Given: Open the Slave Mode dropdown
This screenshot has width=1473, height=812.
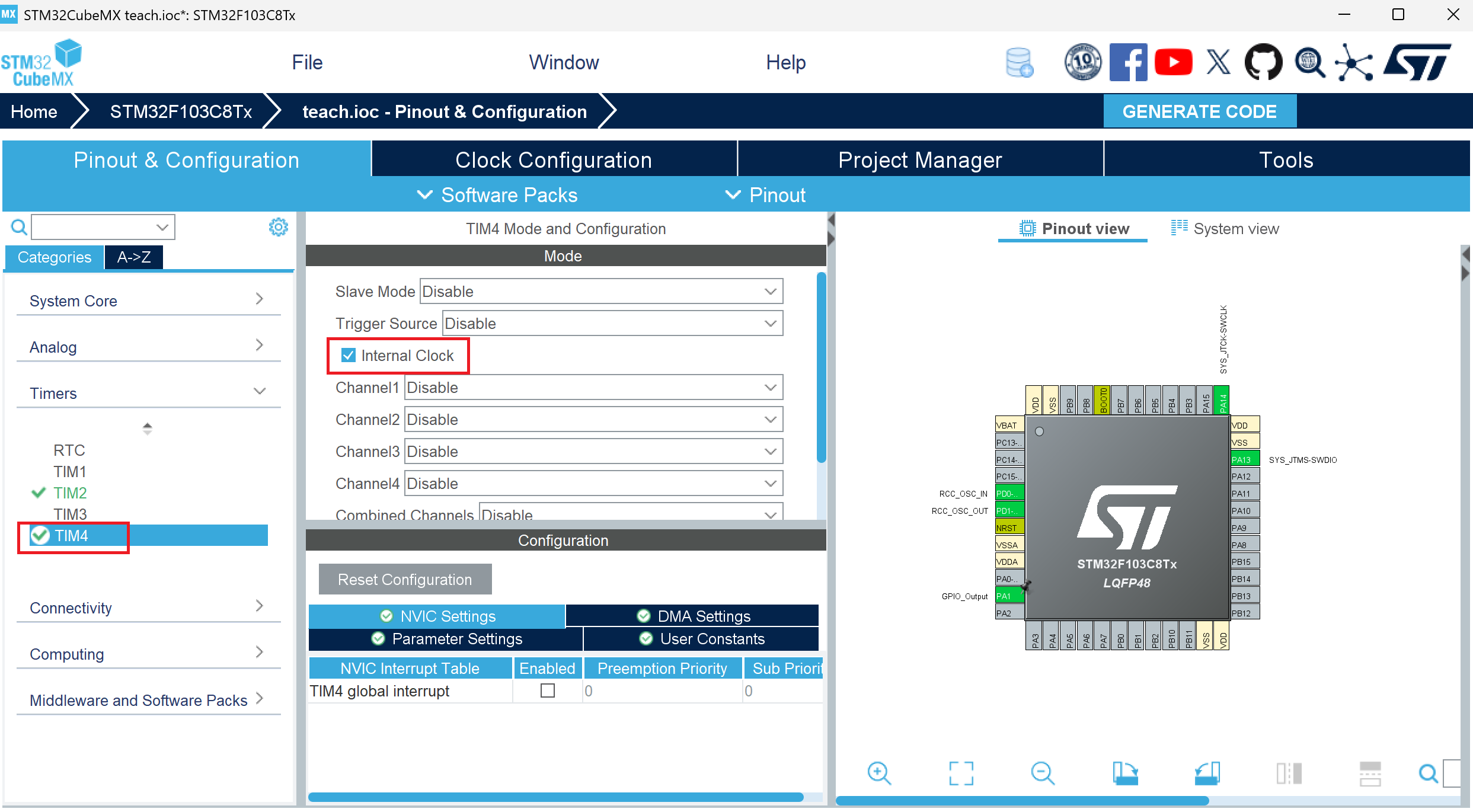Looking at the screenshot, I should (601, 292).
